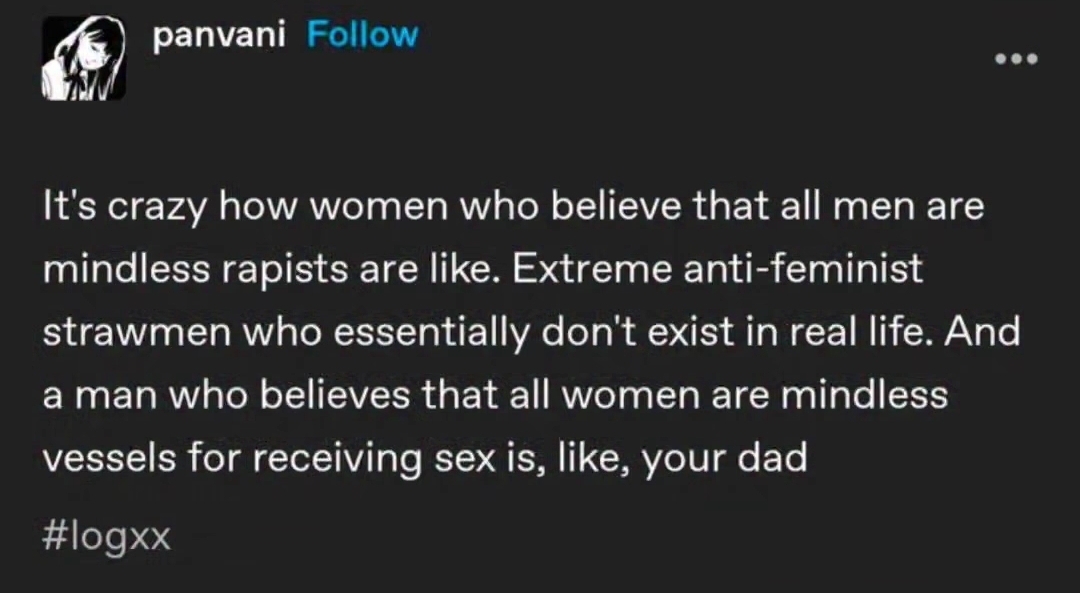Screen dimensions: 1080x593
Task: Click the word "essentially" in the post
Action: (x=432, y=333)
